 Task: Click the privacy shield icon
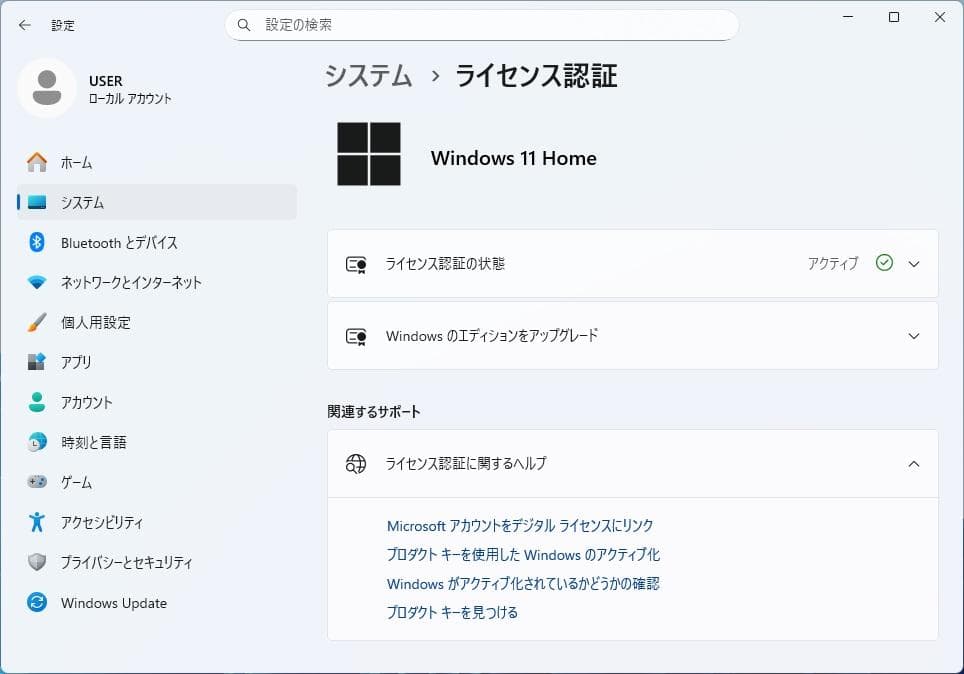coord(37,562)
